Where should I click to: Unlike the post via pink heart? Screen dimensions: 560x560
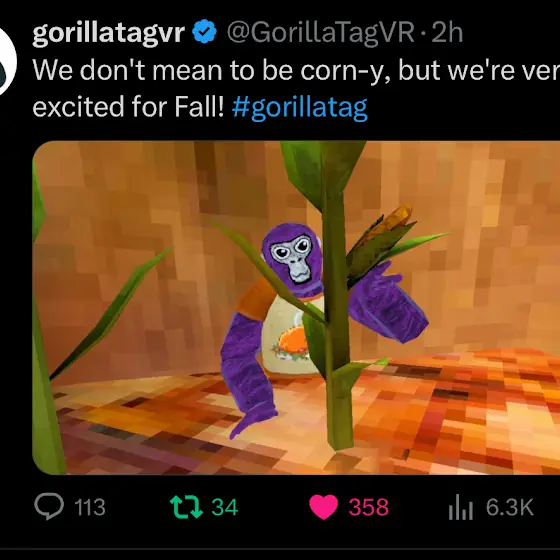click(323, 507)
